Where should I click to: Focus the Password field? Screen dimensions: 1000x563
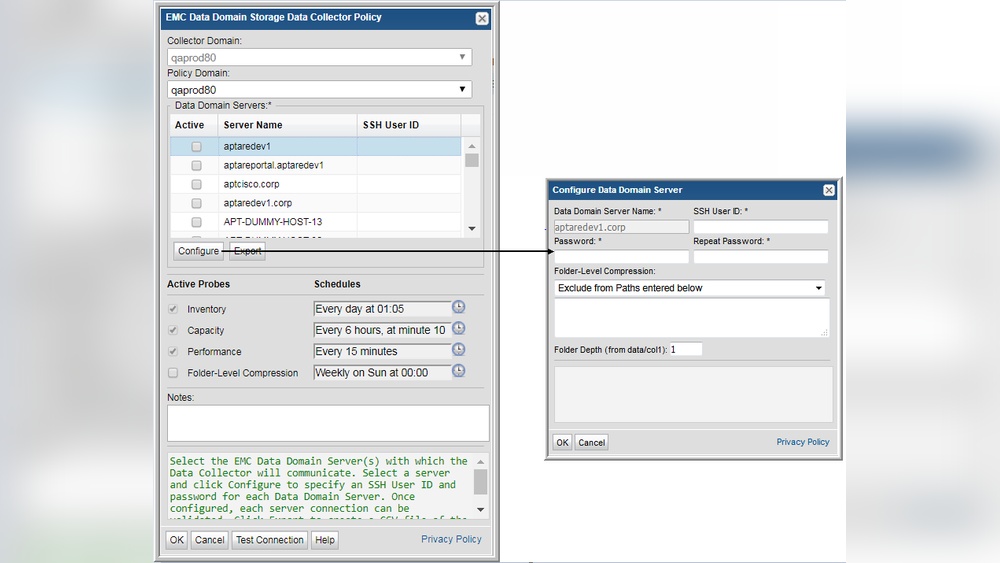point(621,257)
